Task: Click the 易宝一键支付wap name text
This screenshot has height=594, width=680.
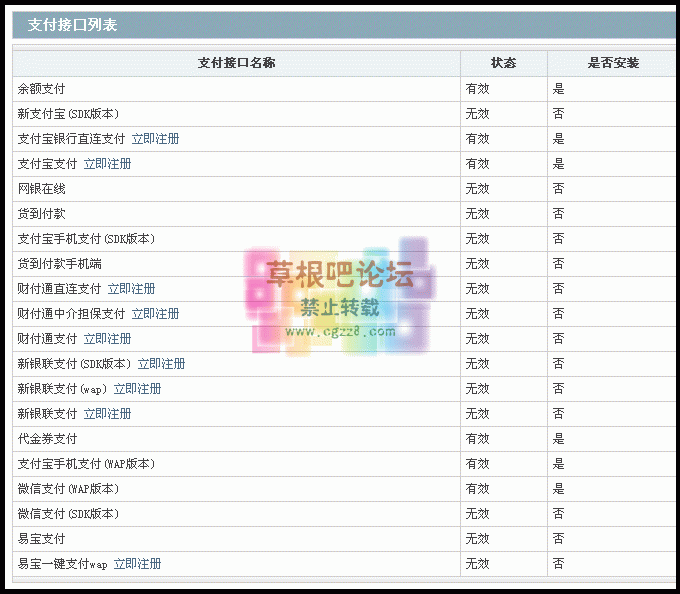Action: point(62,564)
